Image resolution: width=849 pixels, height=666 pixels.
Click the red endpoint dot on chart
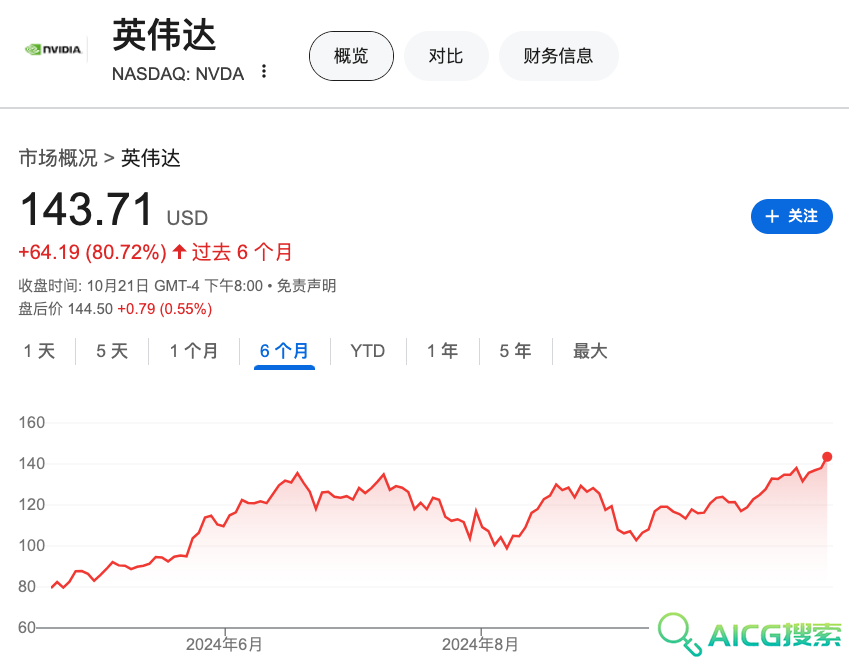[827, 456]
